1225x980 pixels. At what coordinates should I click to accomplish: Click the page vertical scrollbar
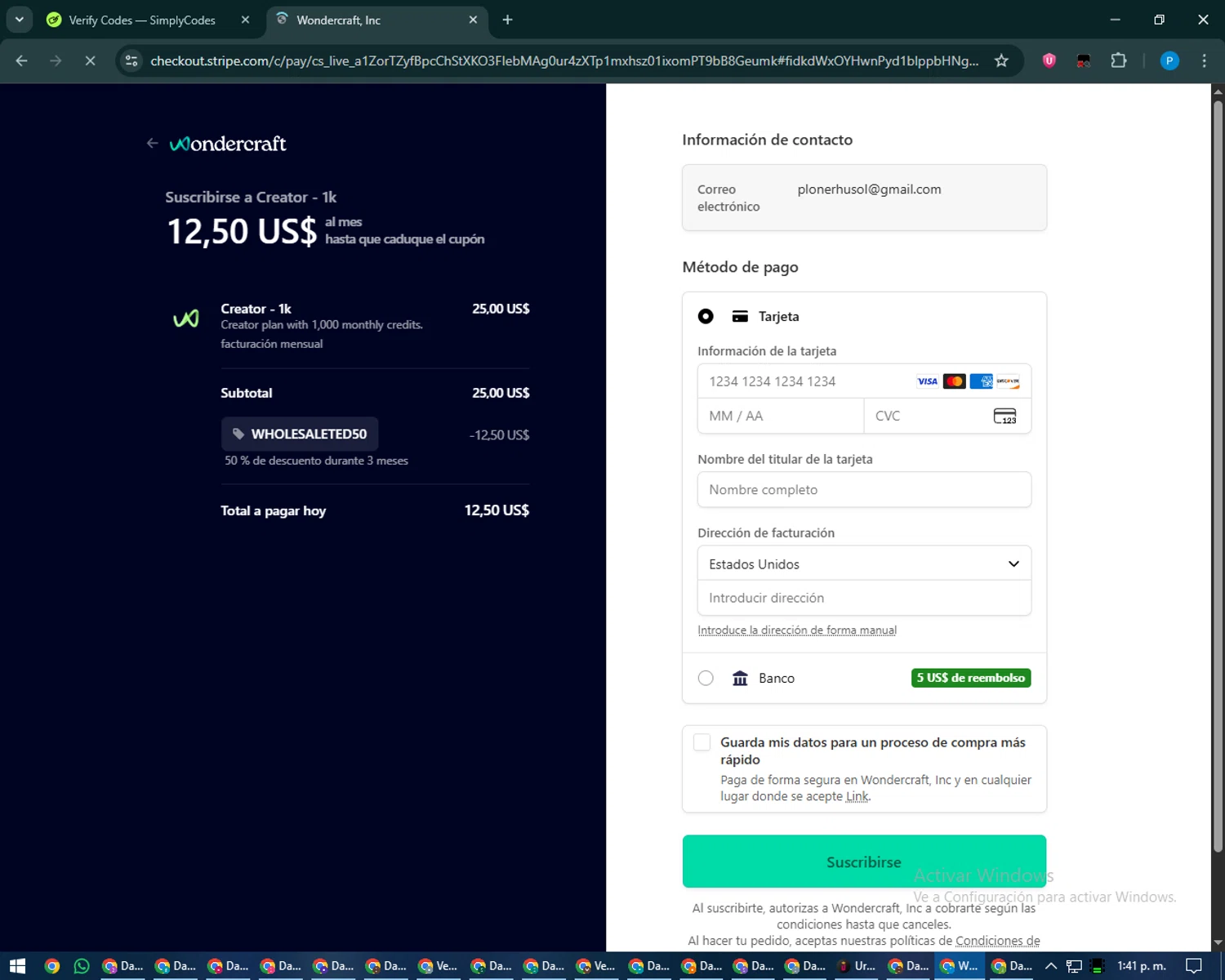click(1218, 477)
